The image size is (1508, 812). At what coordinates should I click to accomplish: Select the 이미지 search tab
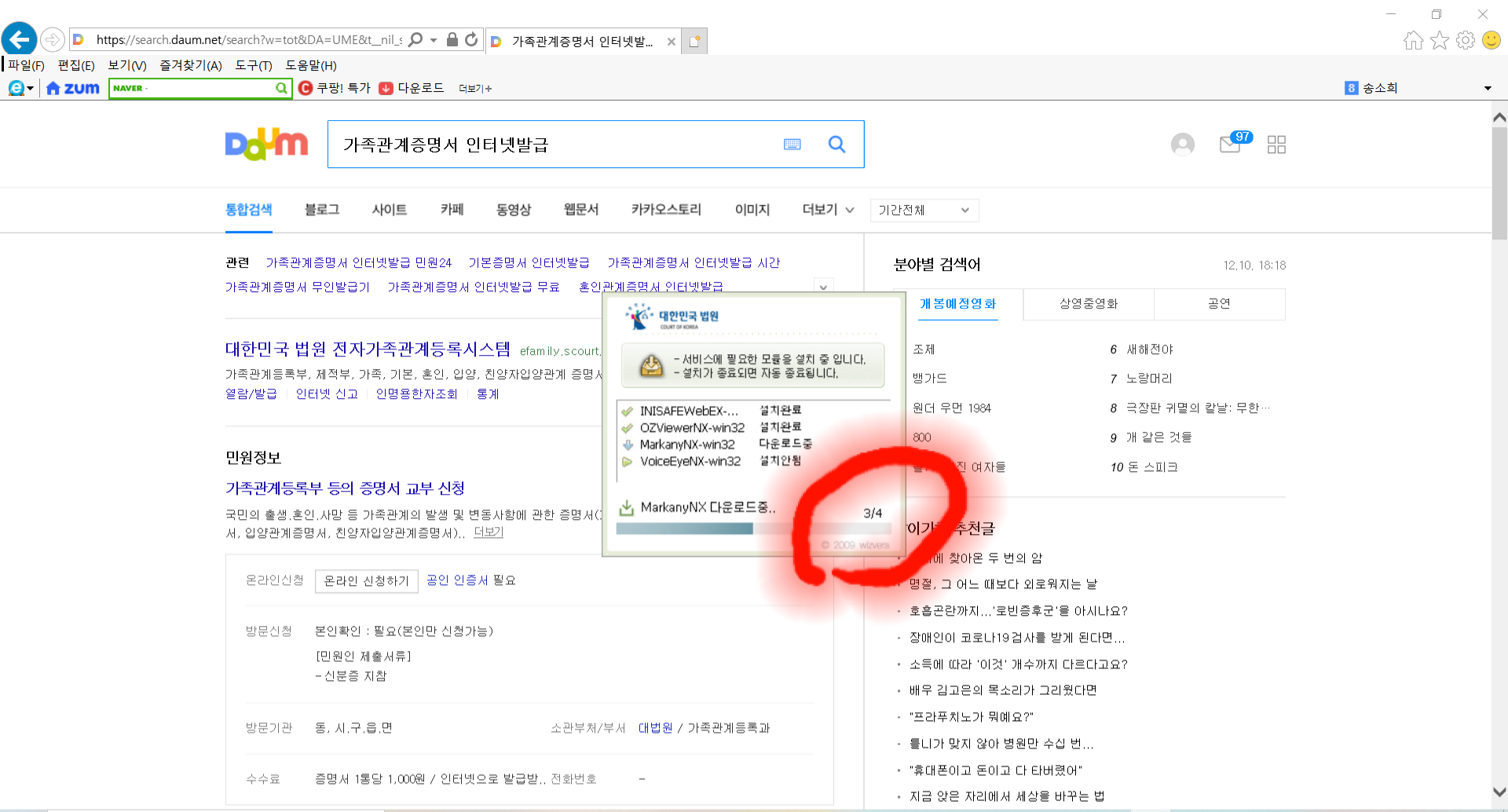pos(752,210)
